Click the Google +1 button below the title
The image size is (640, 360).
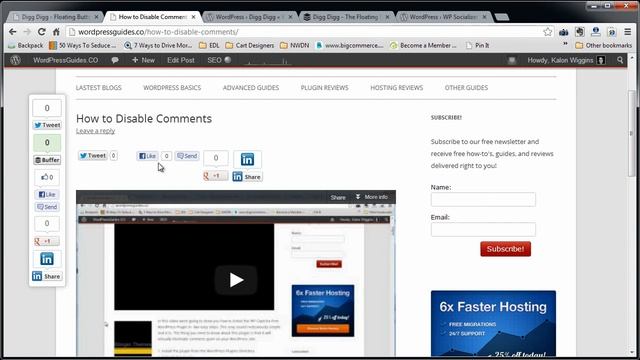coord(216,176)
